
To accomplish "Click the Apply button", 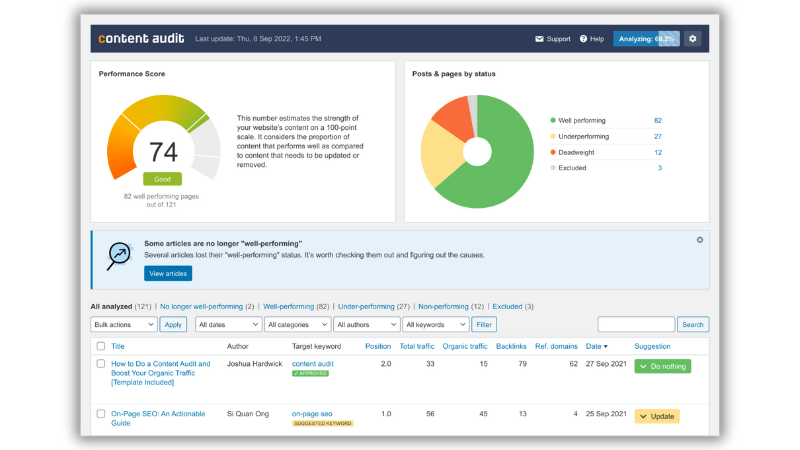I will tap(173, 324).
